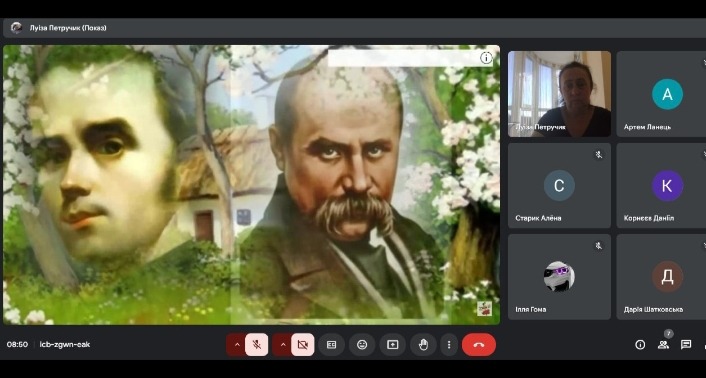
Task: End the call with red hangup button
Action: point(479,345)
